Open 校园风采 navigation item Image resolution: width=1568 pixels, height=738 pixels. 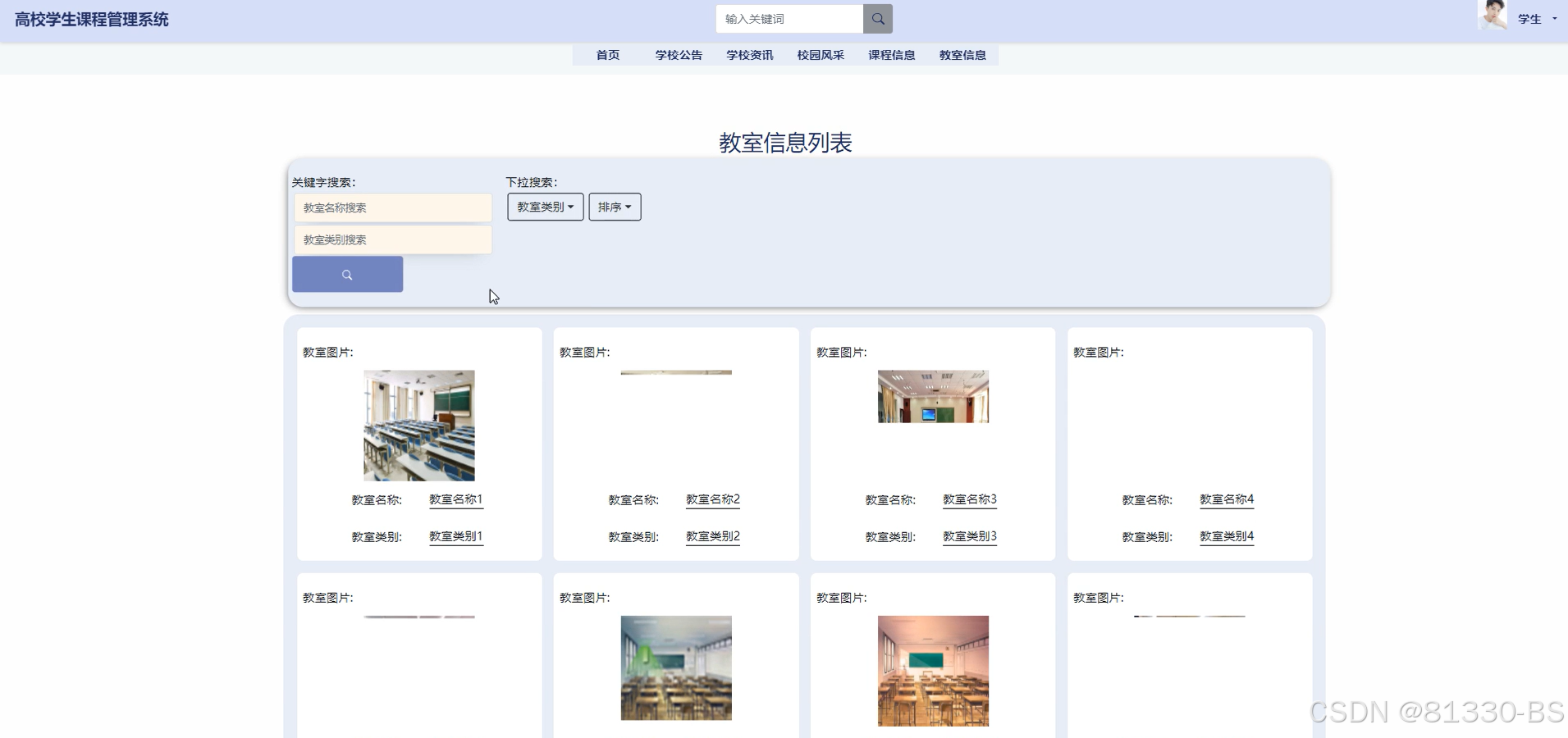click(x=821, y=55)
